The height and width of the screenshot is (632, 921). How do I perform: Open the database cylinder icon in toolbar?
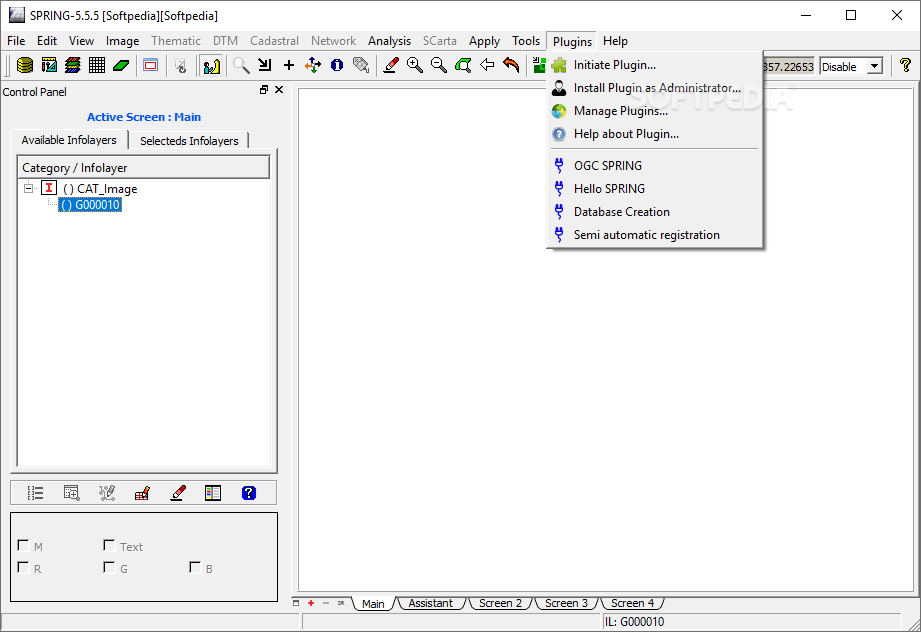click(x=25, y=65)
